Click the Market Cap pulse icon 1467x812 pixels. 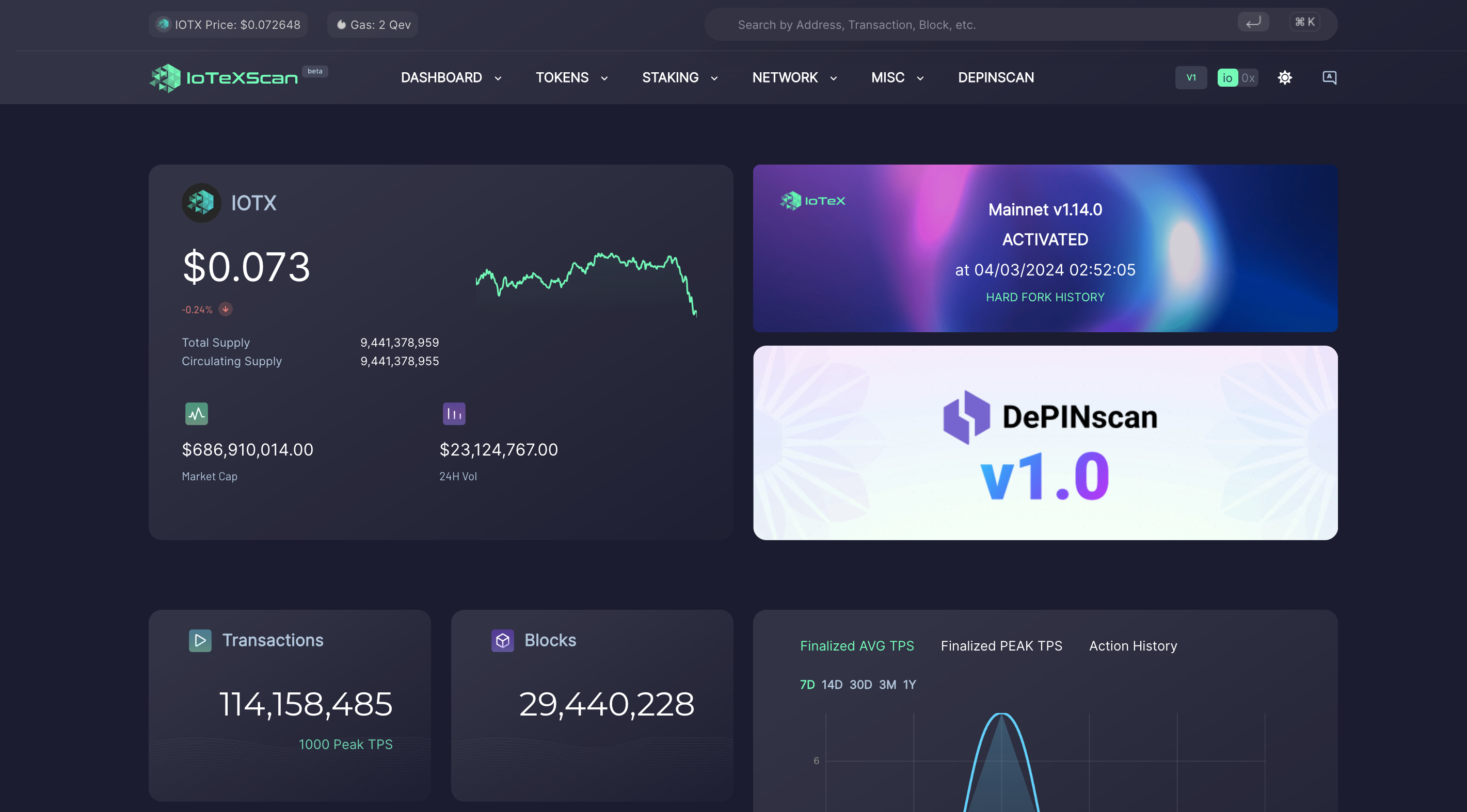pyautogui.click(x=197, y=414)
